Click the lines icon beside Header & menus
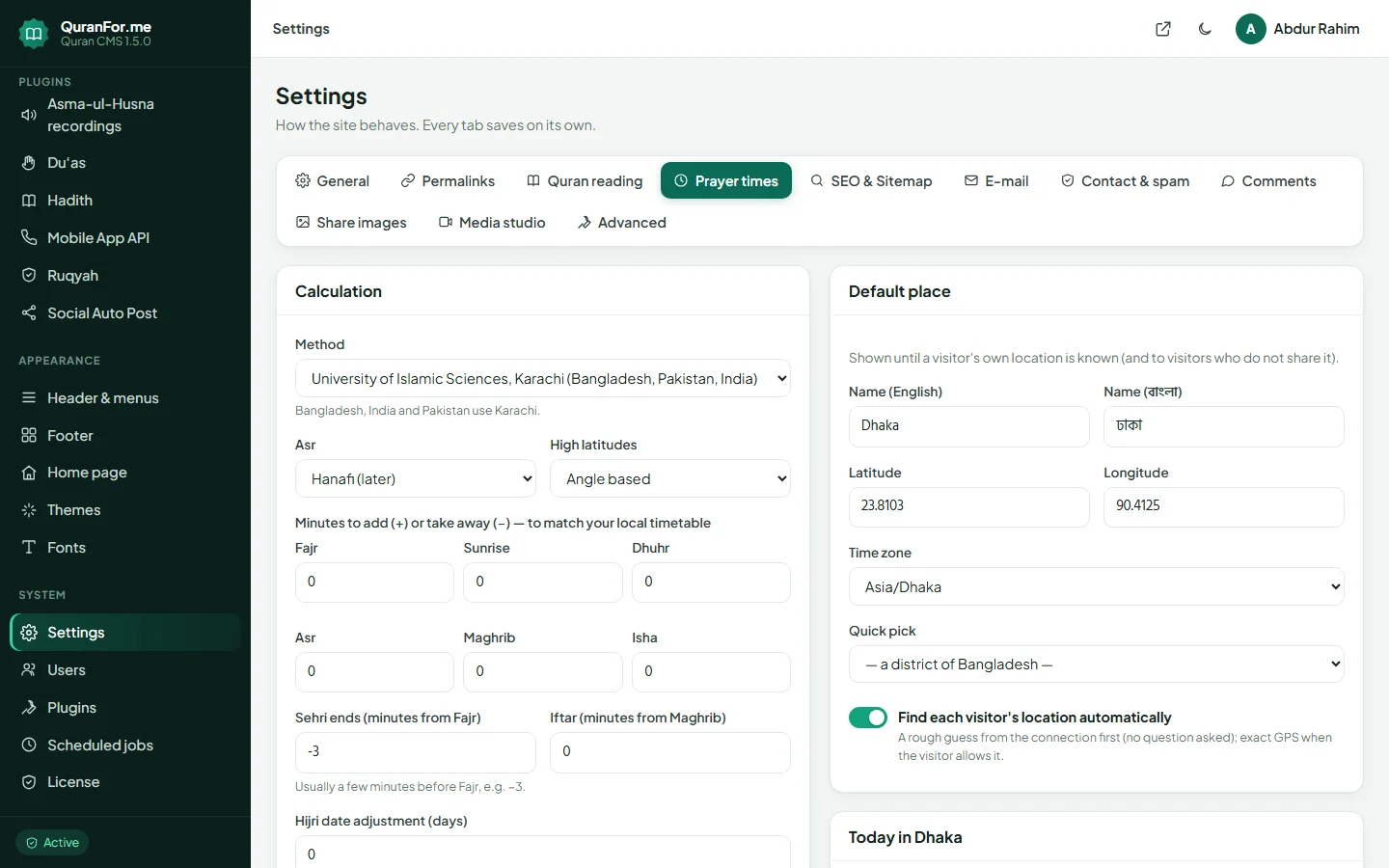The width and height of the screenshot is (1389, 868). click(29, 398)
